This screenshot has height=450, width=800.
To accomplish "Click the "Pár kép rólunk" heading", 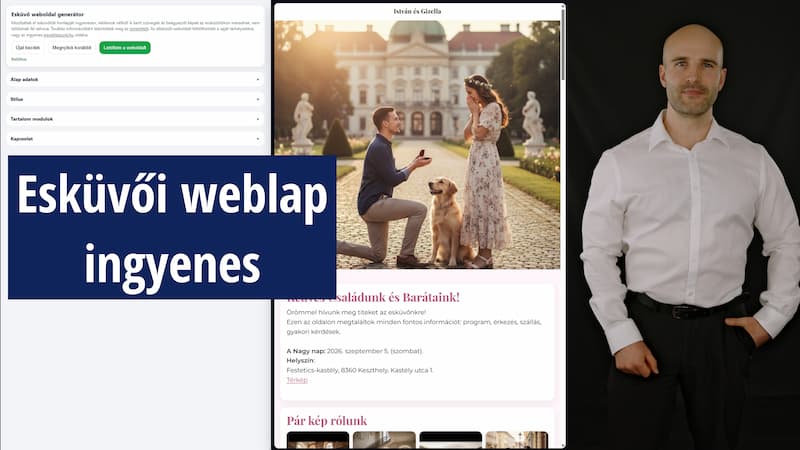I will (327, 420).
